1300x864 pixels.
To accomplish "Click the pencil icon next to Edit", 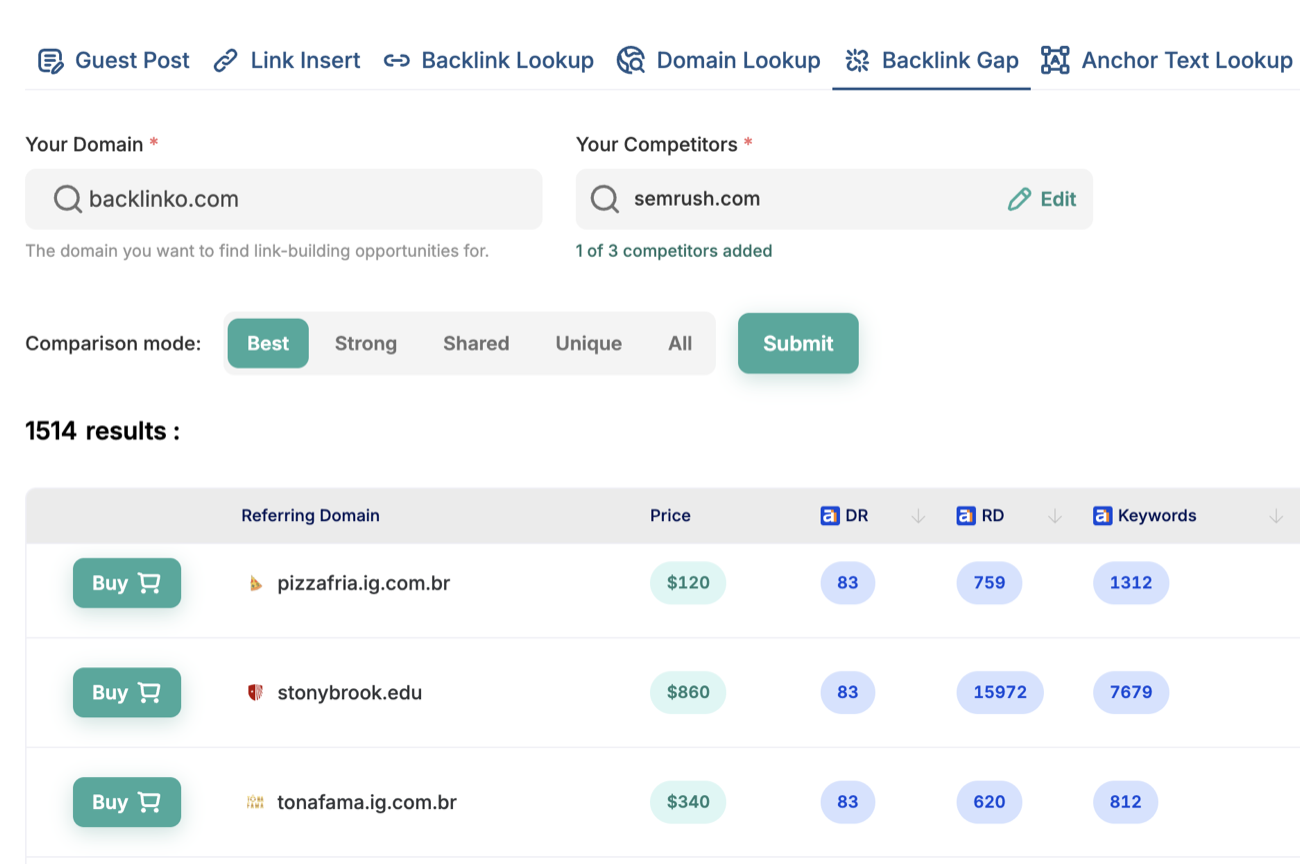I will [1019, 199].
